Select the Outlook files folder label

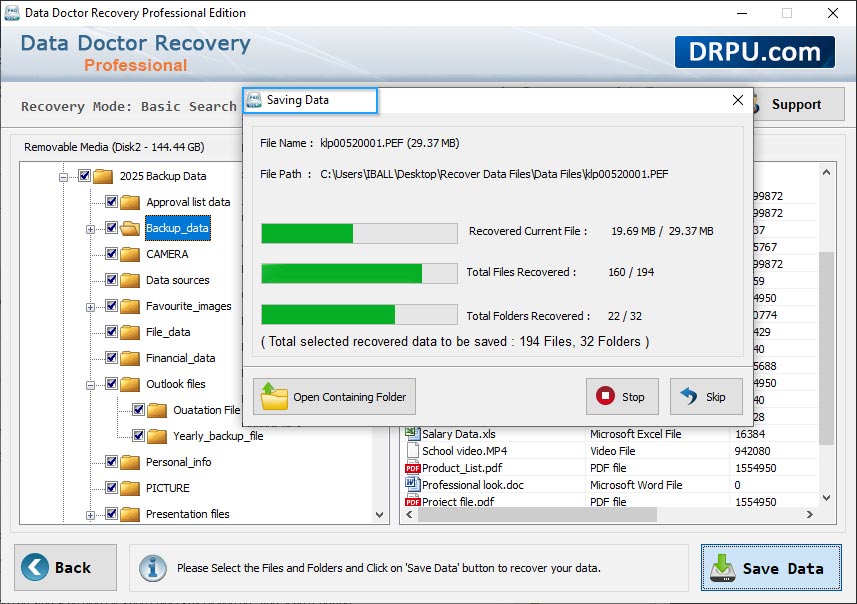point(175,384)
